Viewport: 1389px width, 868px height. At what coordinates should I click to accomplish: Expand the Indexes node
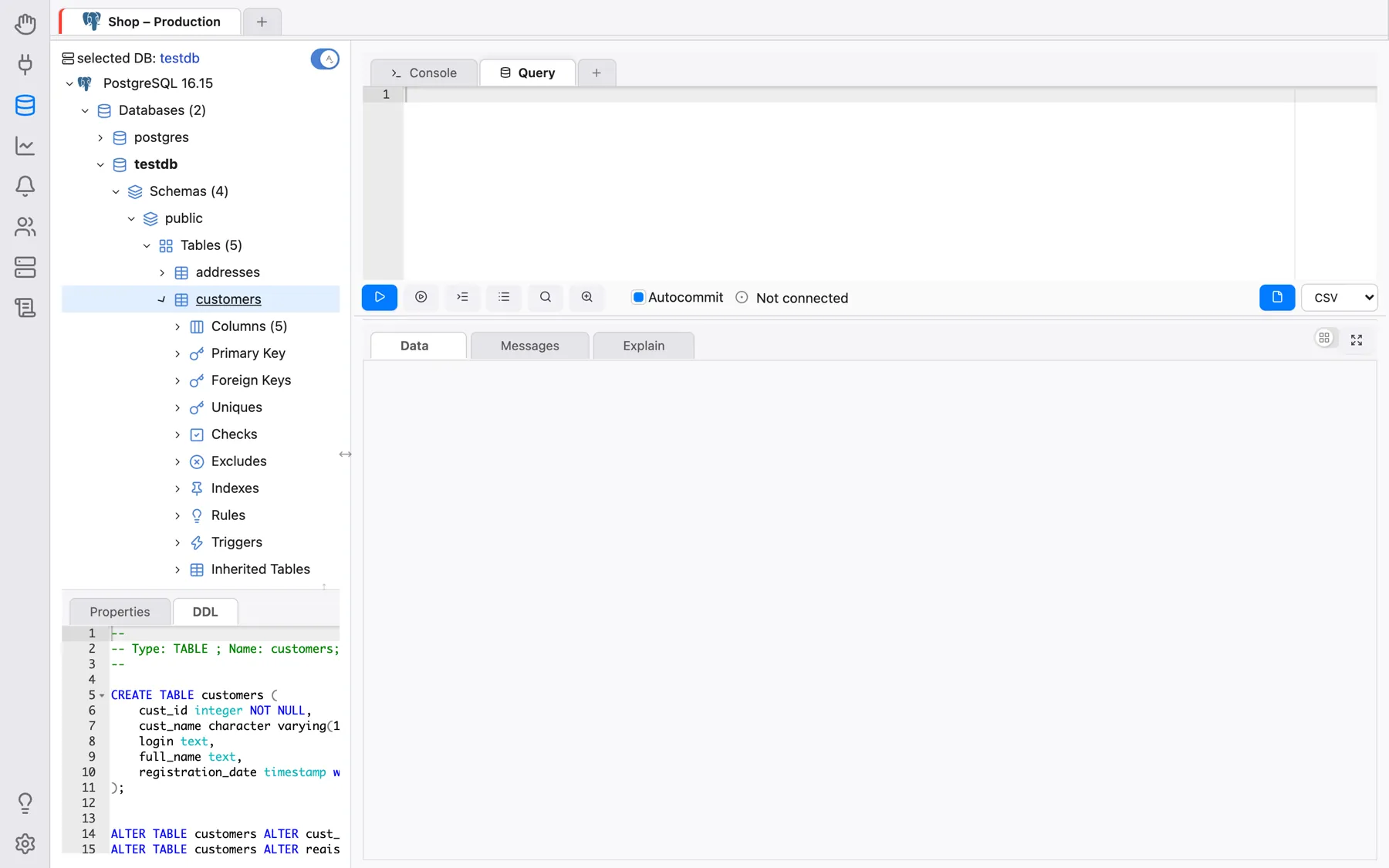click(x=177, y=488)
